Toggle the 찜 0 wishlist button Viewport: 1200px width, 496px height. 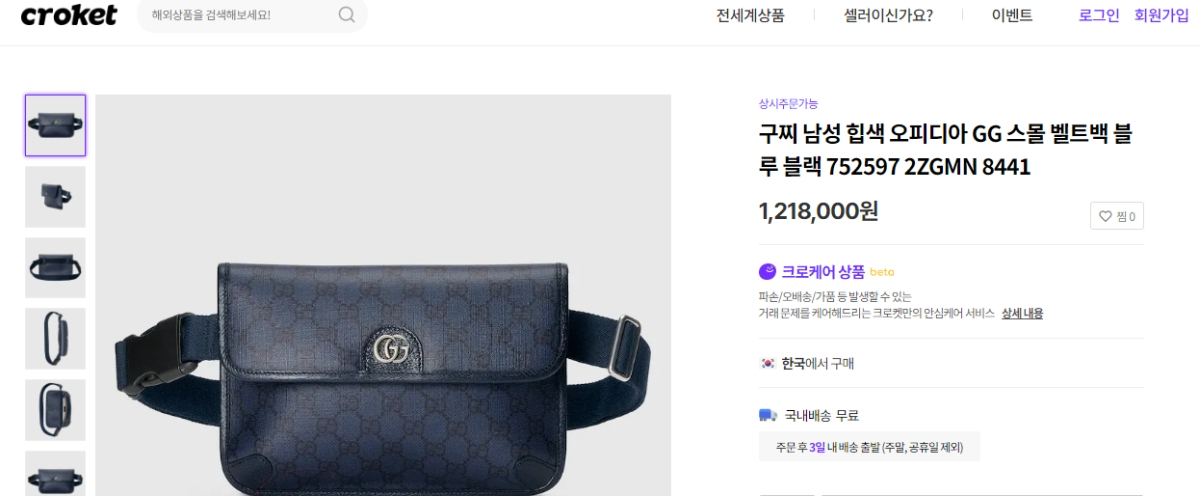coord(1117,216)
